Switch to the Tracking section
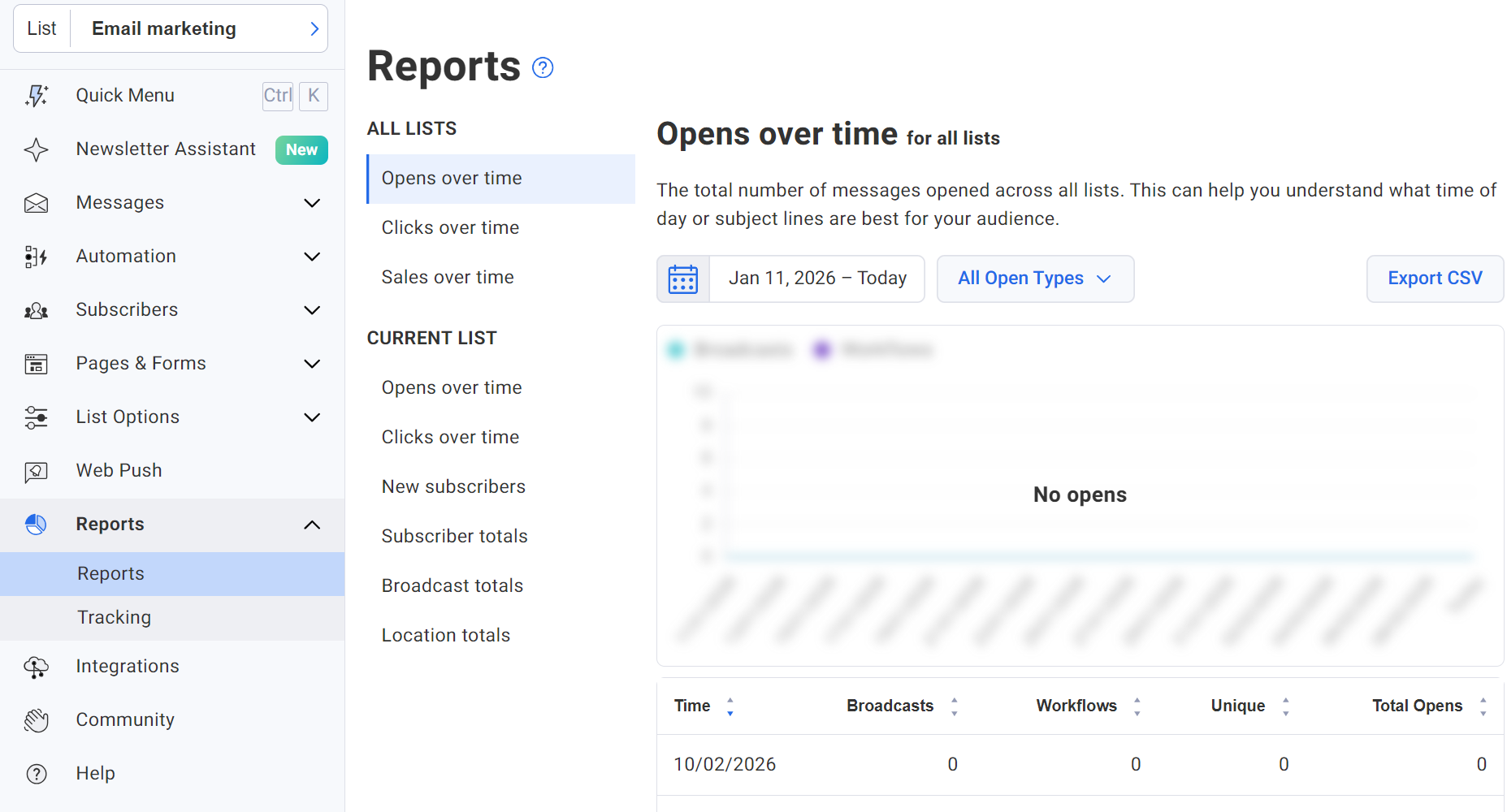The width and height of the screenshot is (1507, 812). click(x=114, y=617)
